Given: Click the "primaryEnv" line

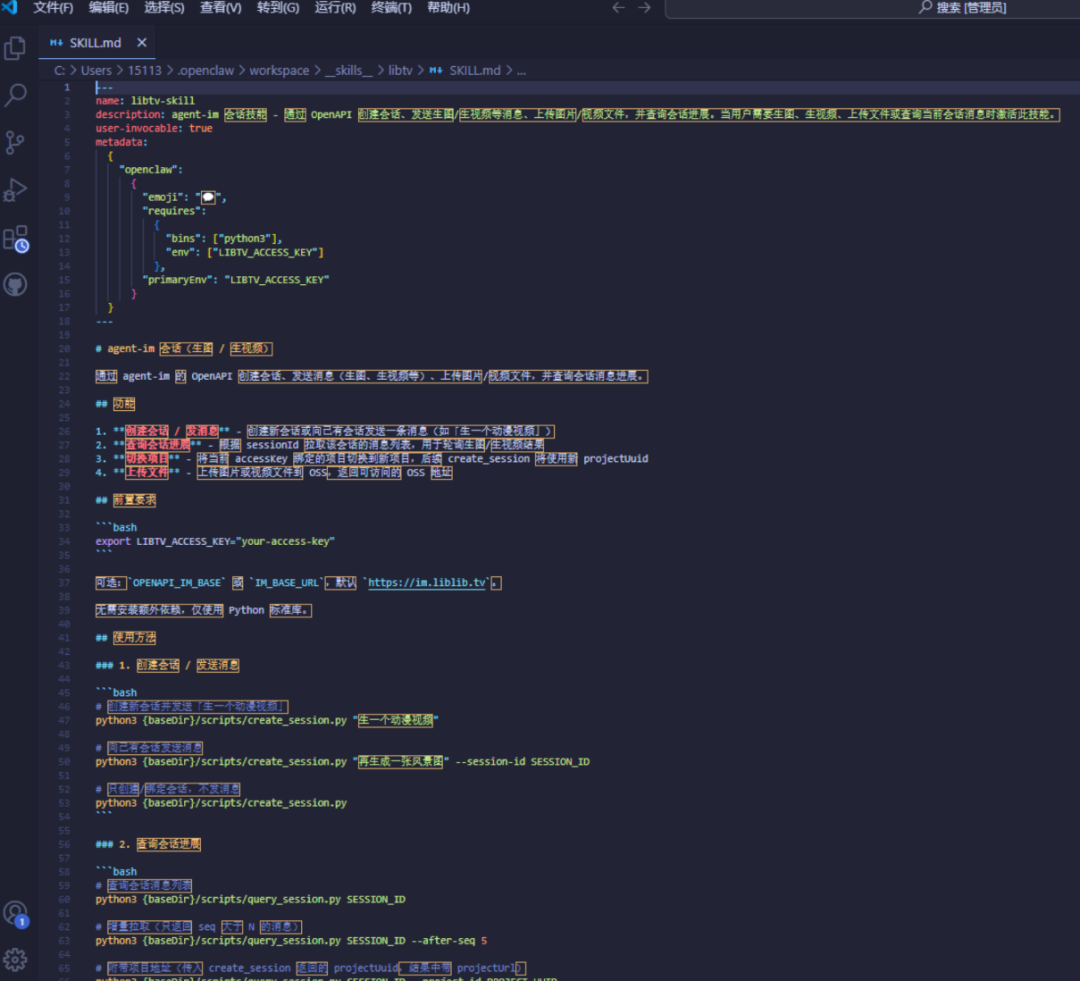Looking at the screenshot, I should 236,280.
